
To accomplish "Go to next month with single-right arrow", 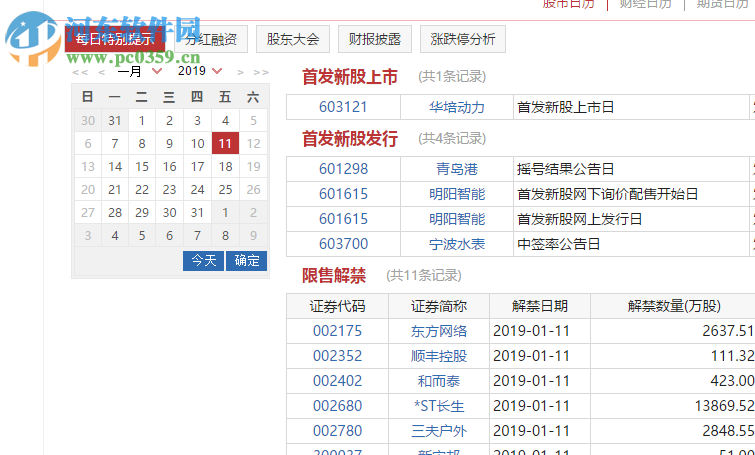I will tap(240, 72).
